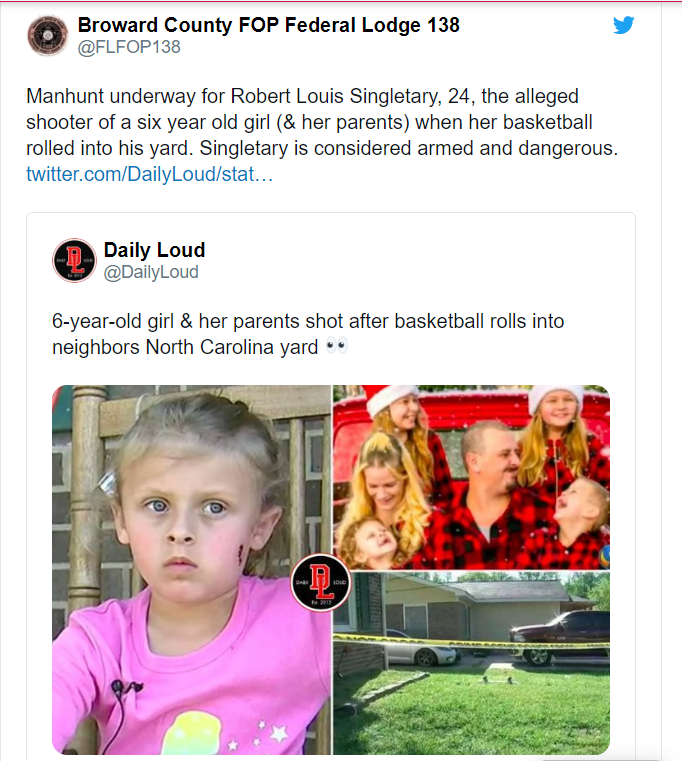
Task: Open the photo of girl in pink shirt
Action: [x=190, y=570]
